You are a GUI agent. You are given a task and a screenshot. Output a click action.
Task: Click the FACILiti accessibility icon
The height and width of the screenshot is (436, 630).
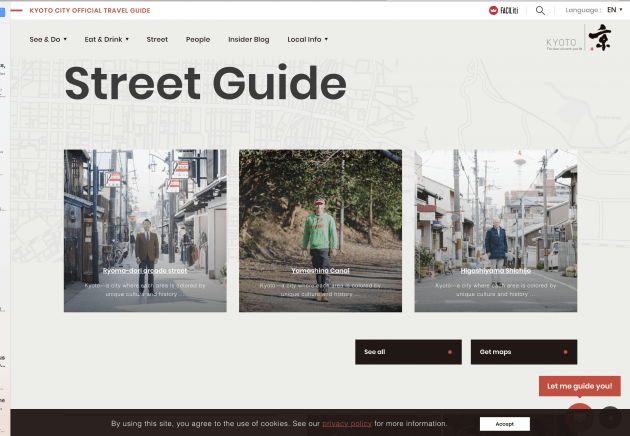[503, 10]
